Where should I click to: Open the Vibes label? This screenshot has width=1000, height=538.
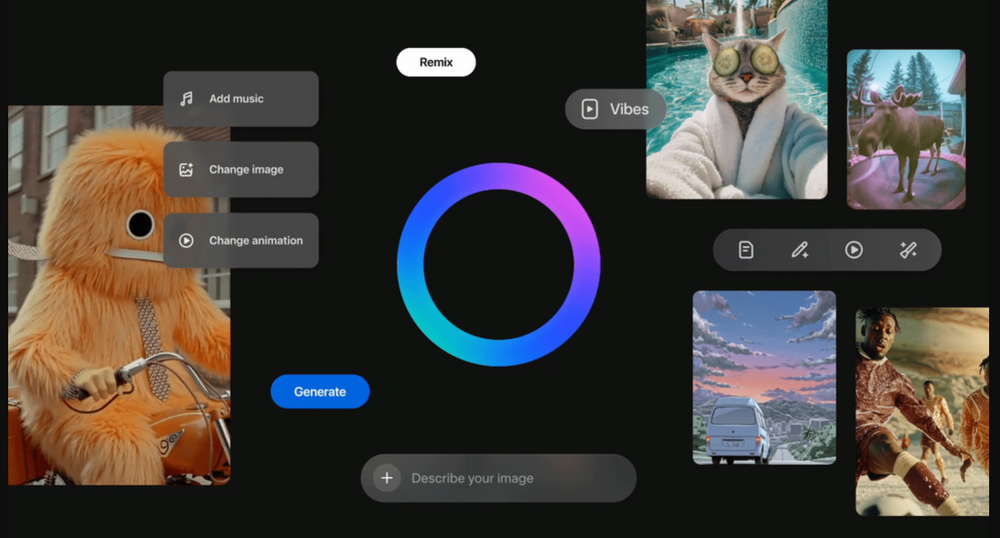click(x=629, y=109)
